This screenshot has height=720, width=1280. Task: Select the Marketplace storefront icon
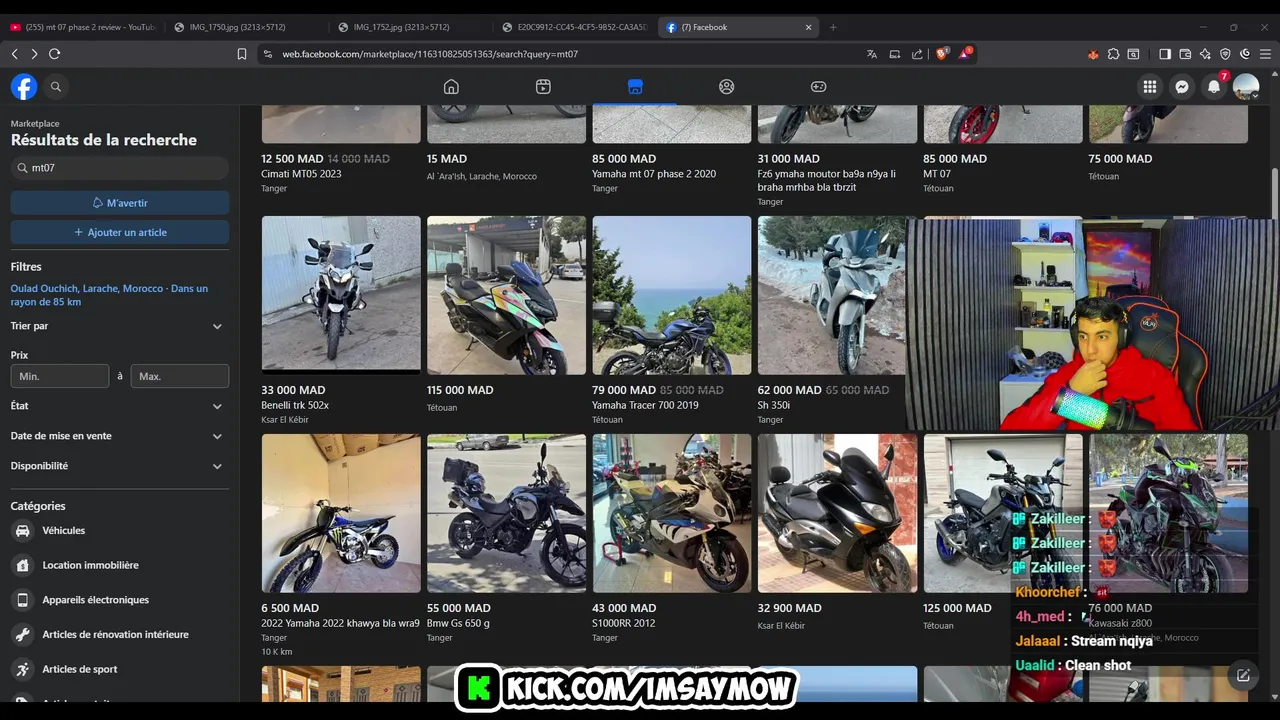(635, 87)
